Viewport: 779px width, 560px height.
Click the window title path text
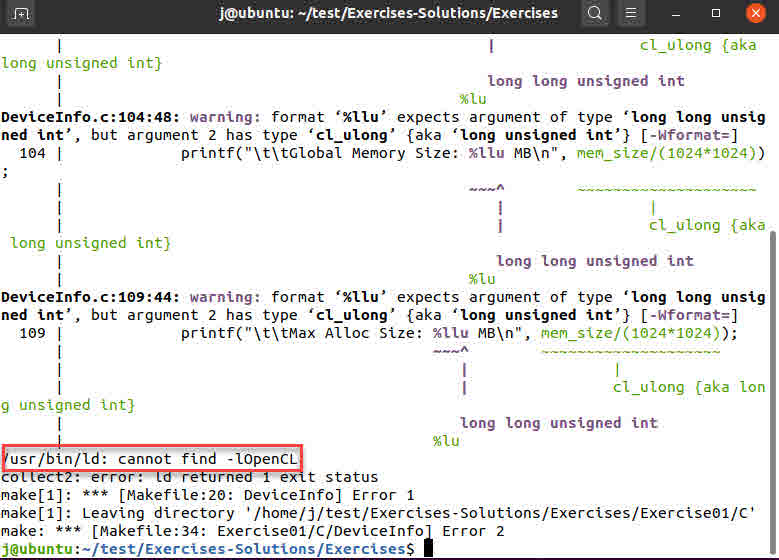pyautogui.click(x=388, y=14)
